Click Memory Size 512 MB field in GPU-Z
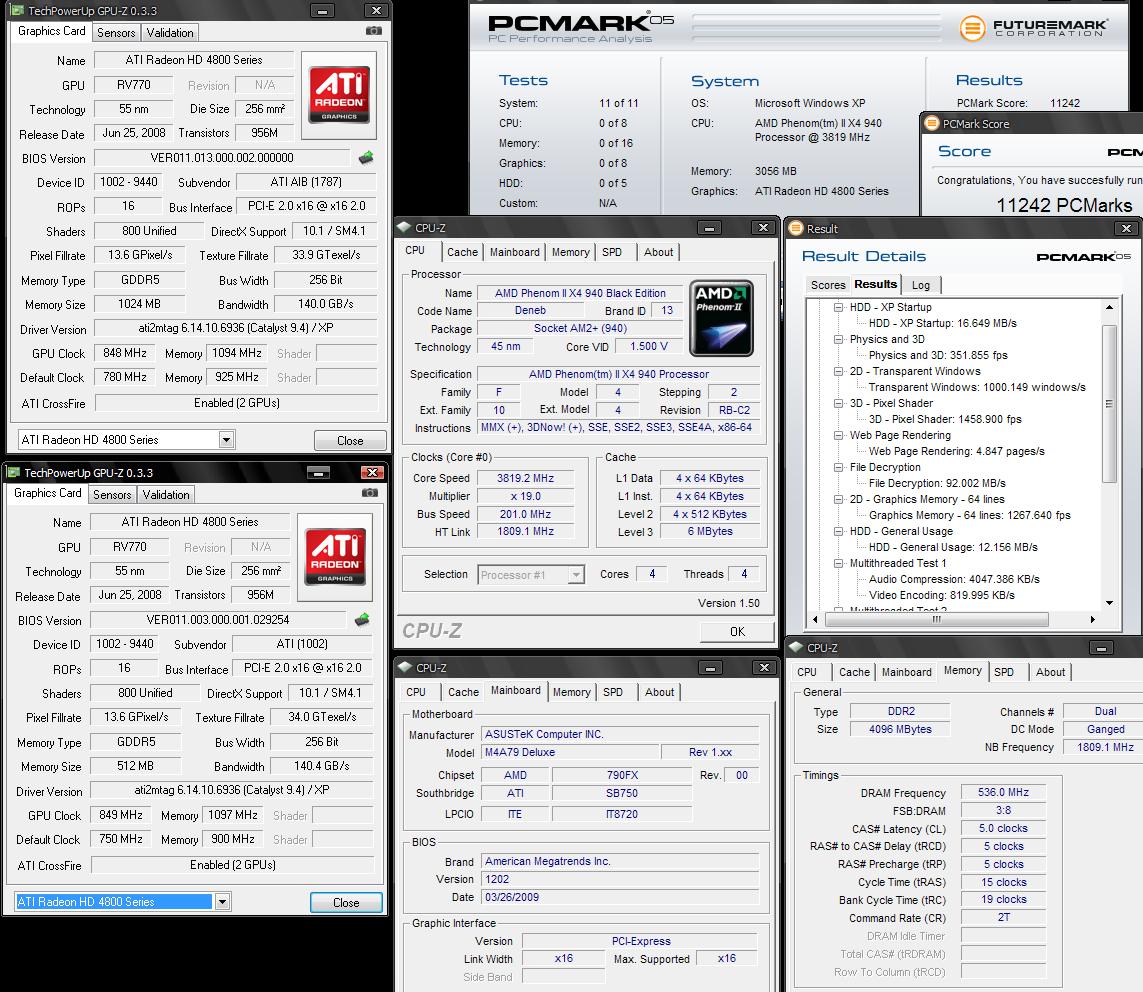This screenshot has width=1143, height=992. [136, 766]
